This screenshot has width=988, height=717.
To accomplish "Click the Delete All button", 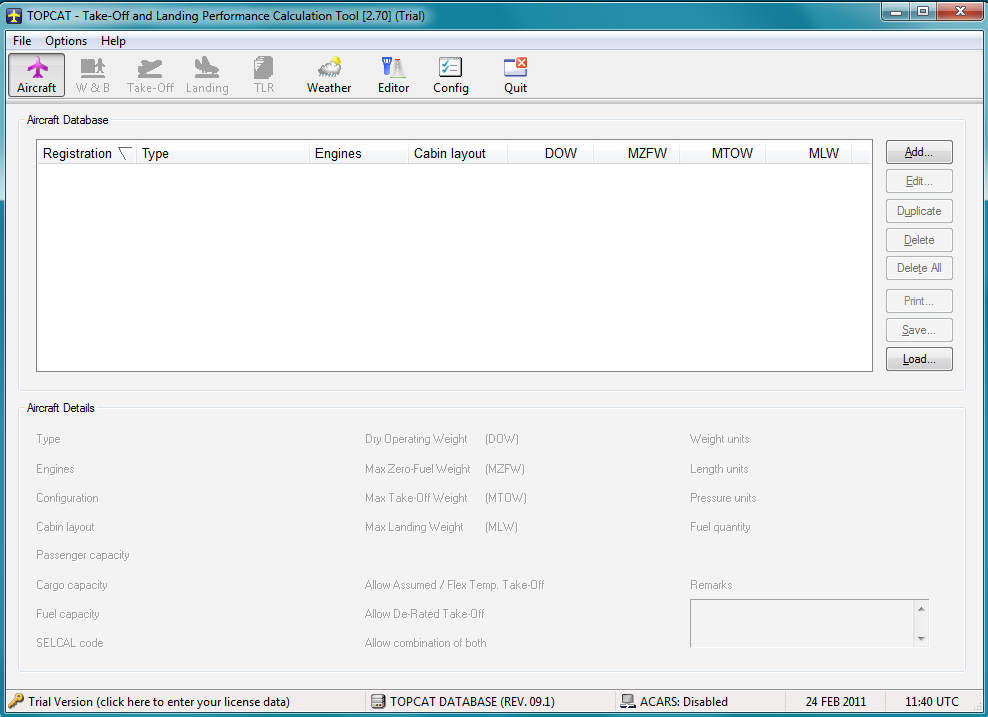I will (919, 268).
